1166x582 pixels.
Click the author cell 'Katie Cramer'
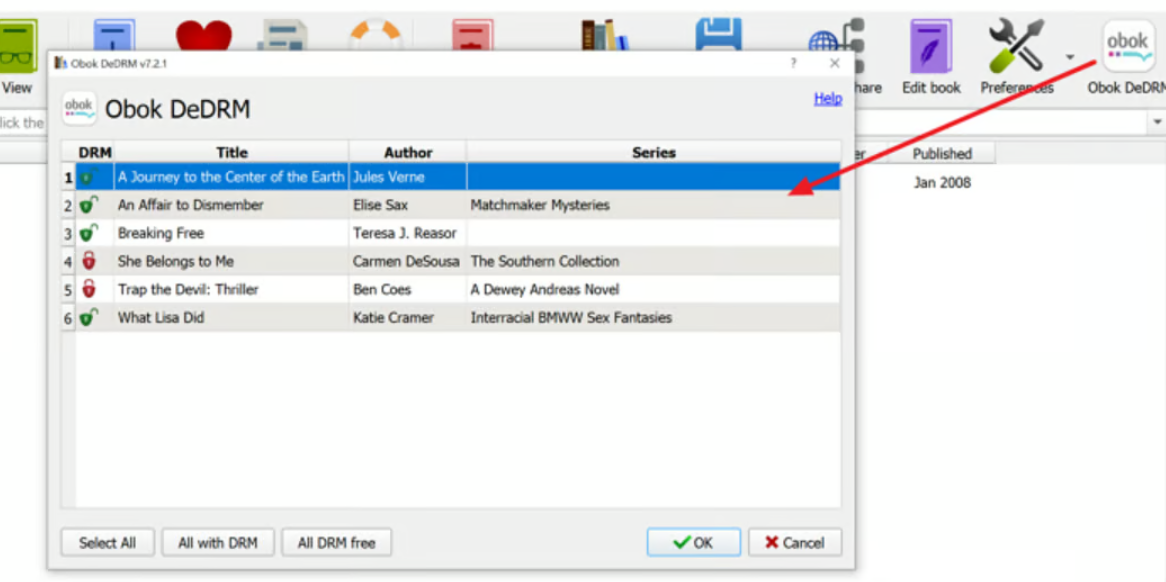click(x=408, y=318)
